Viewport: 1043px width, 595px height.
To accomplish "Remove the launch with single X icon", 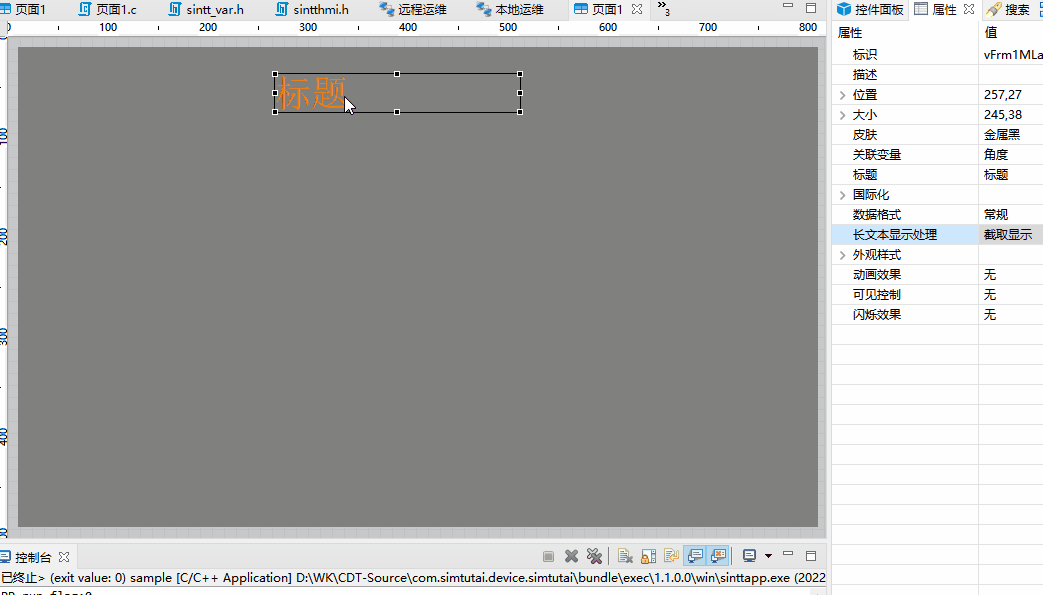I will tap(571, 556).
